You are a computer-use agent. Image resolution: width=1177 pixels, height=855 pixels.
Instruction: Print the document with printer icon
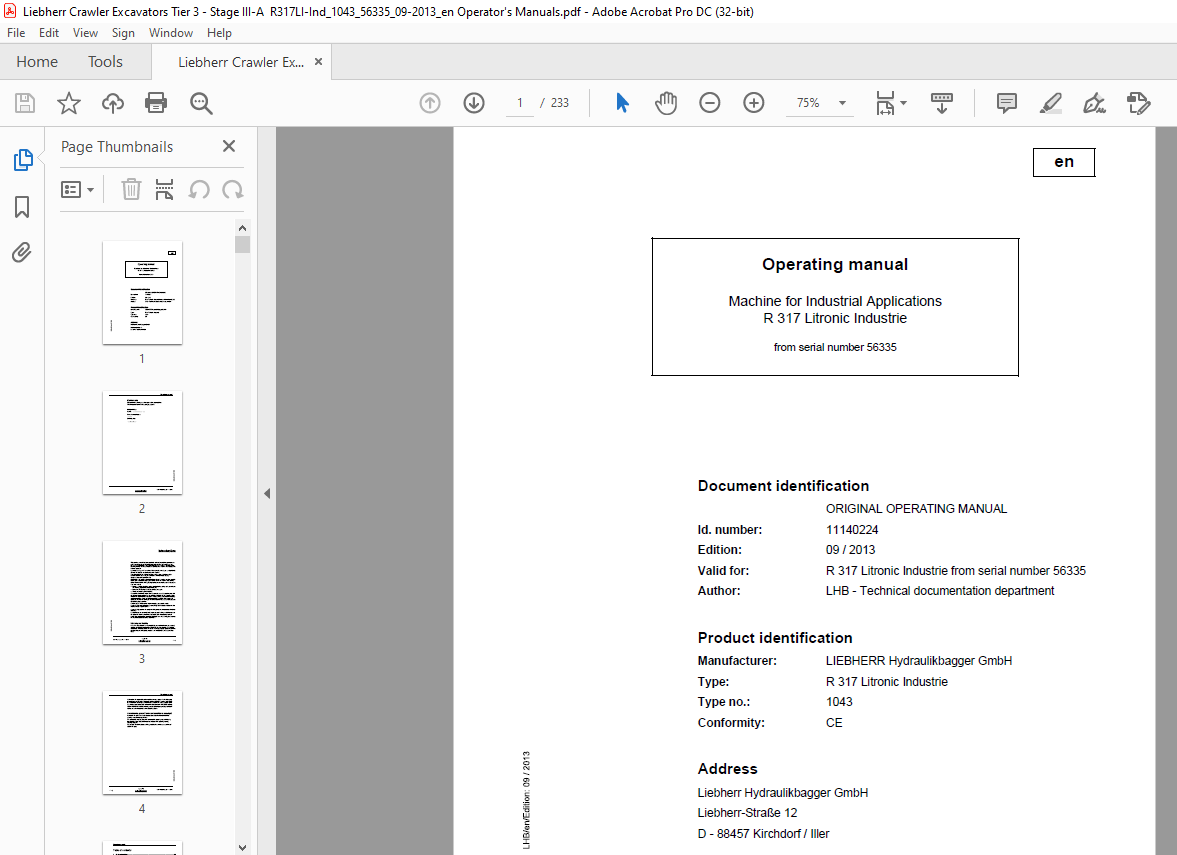point(156,103)
